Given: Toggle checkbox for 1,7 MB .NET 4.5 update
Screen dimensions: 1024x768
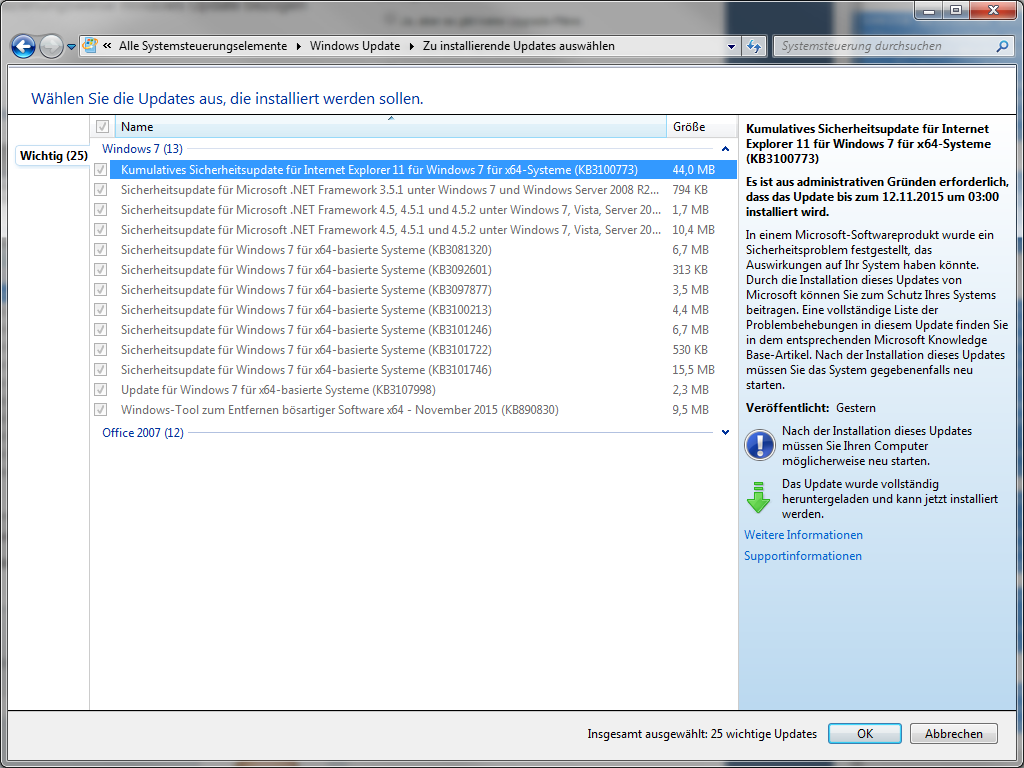Looking at the screenshot, I should [x=101, y=210].
